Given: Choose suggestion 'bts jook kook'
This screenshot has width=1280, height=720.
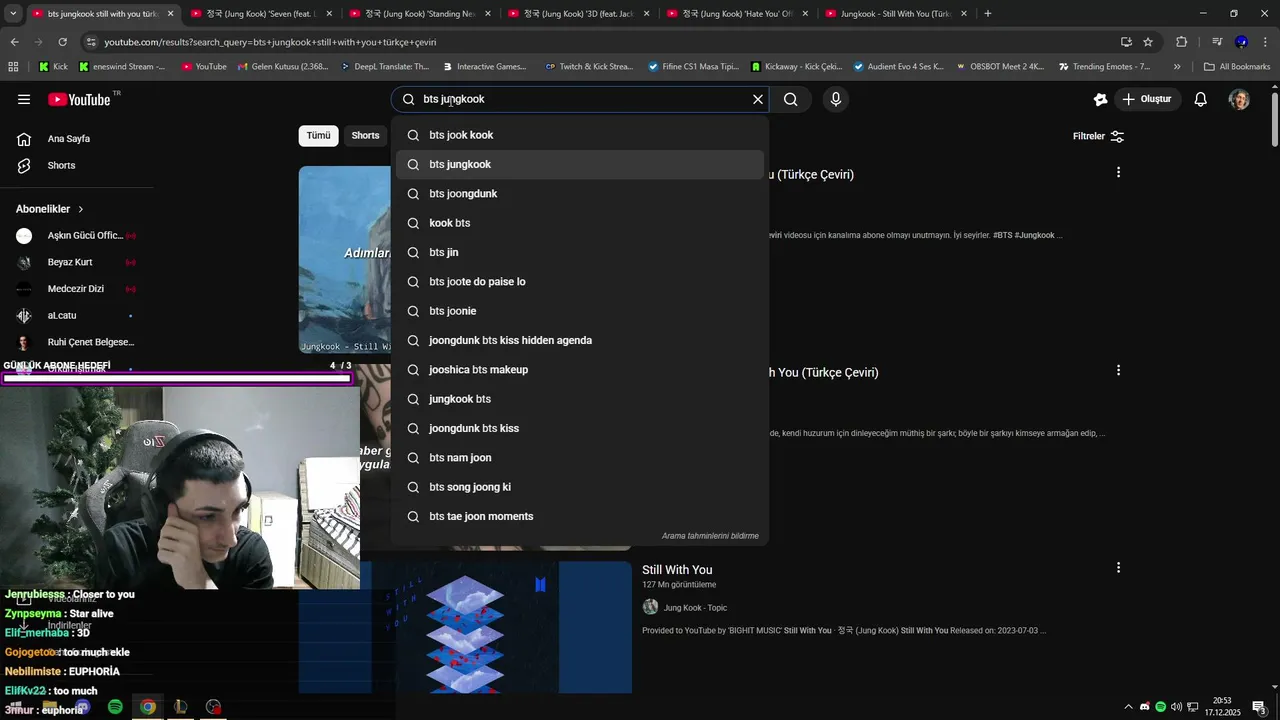Looking at the screenshot, I should point(580,135).
